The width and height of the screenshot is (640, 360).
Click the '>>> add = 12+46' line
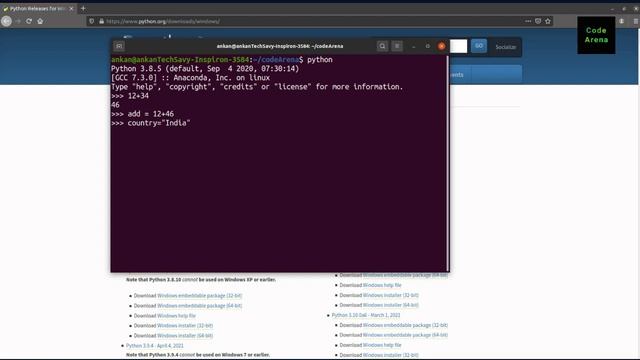(x=142, y=114)
